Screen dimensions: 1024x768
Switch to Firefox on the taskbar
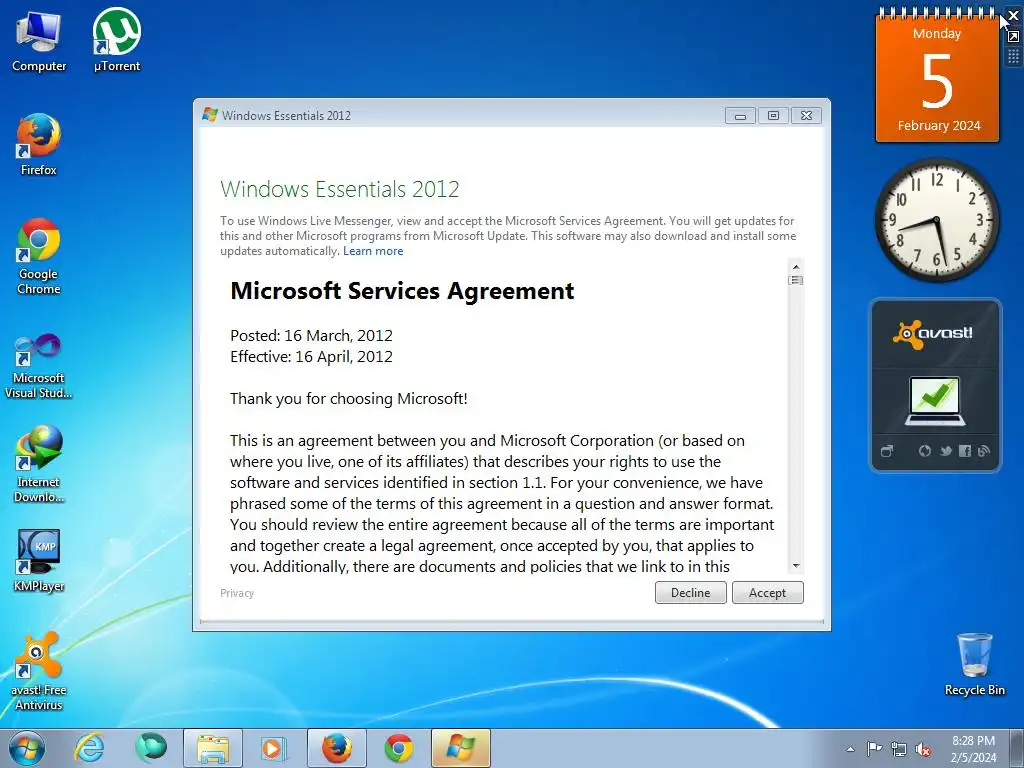pyautogui.click(x=337, y=748)
